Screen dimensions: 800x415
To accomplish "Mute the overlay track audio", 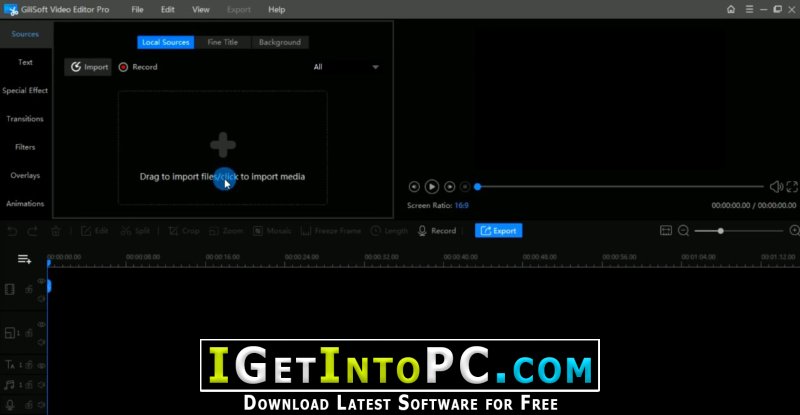I will coord(41,342).
